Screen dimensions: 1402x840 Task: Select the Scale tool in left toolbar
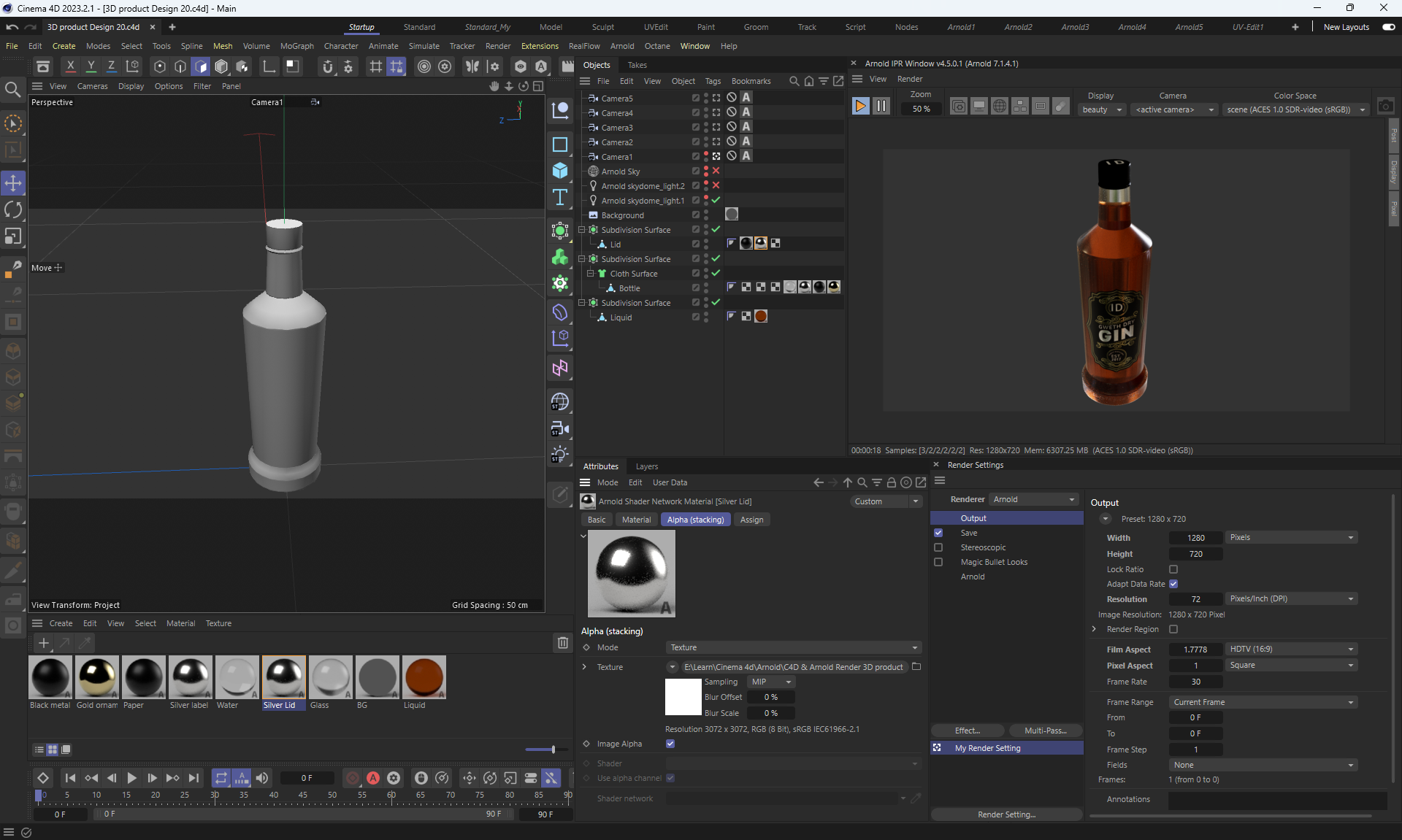pyautogui.click(x=13, y=236)
